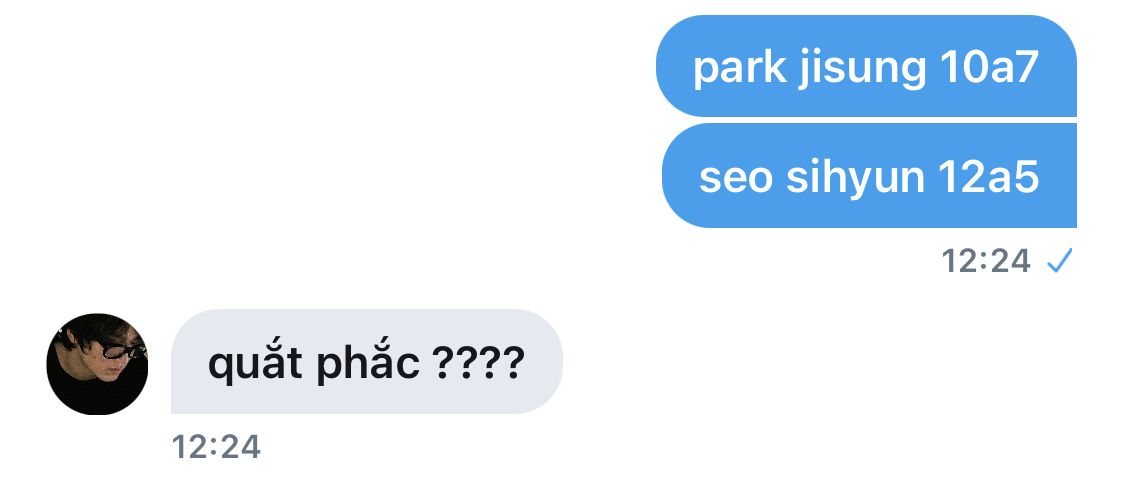Click the word 'quắt' in the gray bubble
Screen dimensions: 1125x491
coord(255,363)
